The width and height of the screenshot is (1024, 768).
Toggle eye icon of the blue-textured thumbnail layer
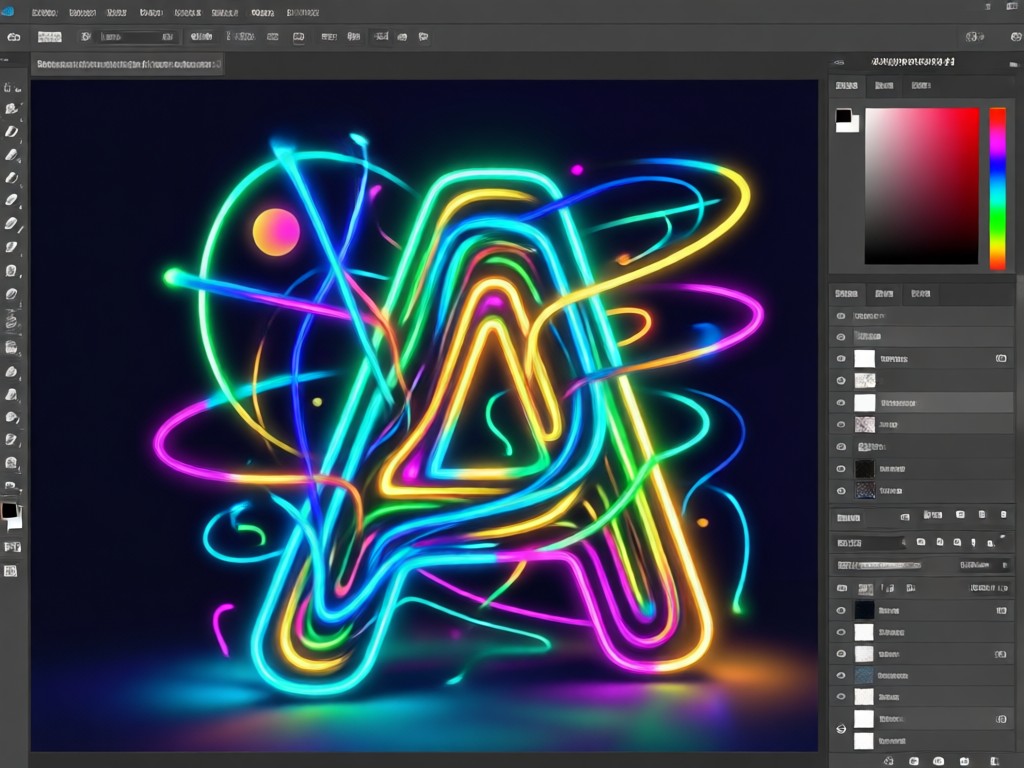[x=840, y=675]
